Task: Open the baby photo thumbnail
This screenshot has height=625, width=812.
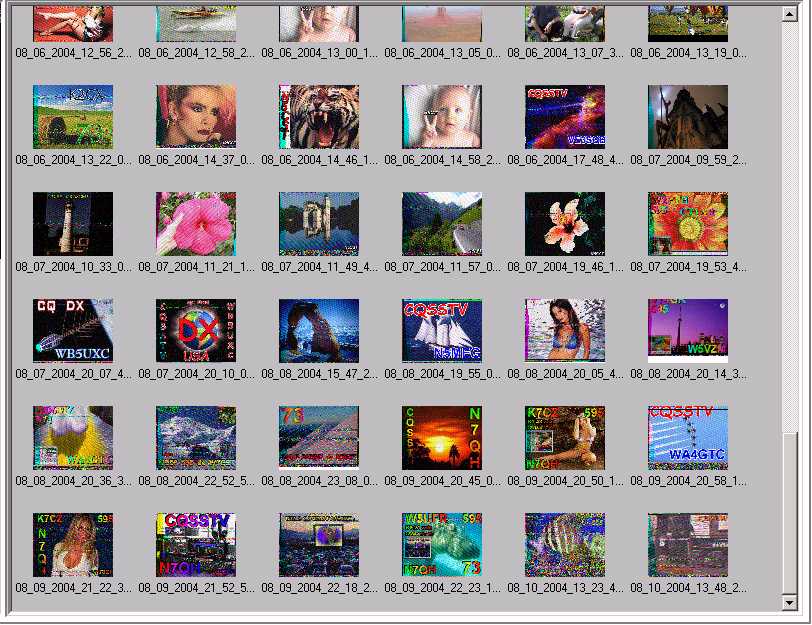Action: [x=442, y=117]
